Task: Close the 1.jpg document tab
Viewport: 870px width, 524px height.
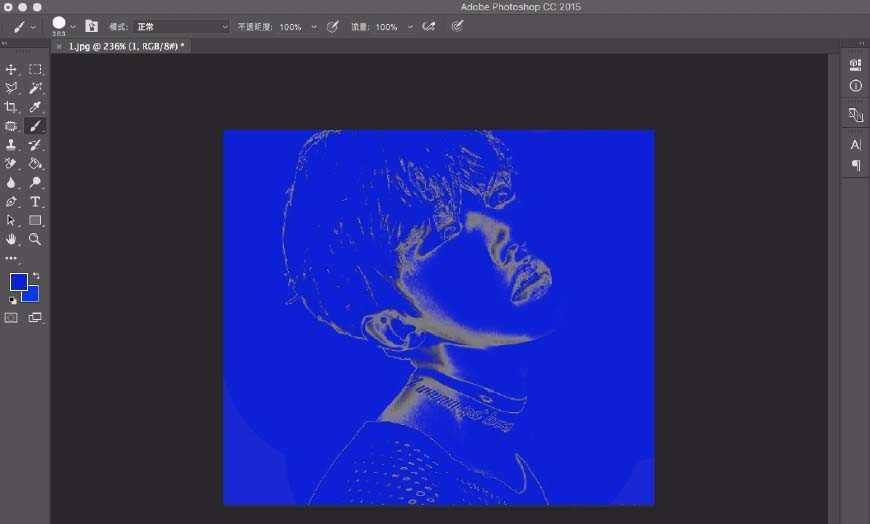Action: coord(59,46)
